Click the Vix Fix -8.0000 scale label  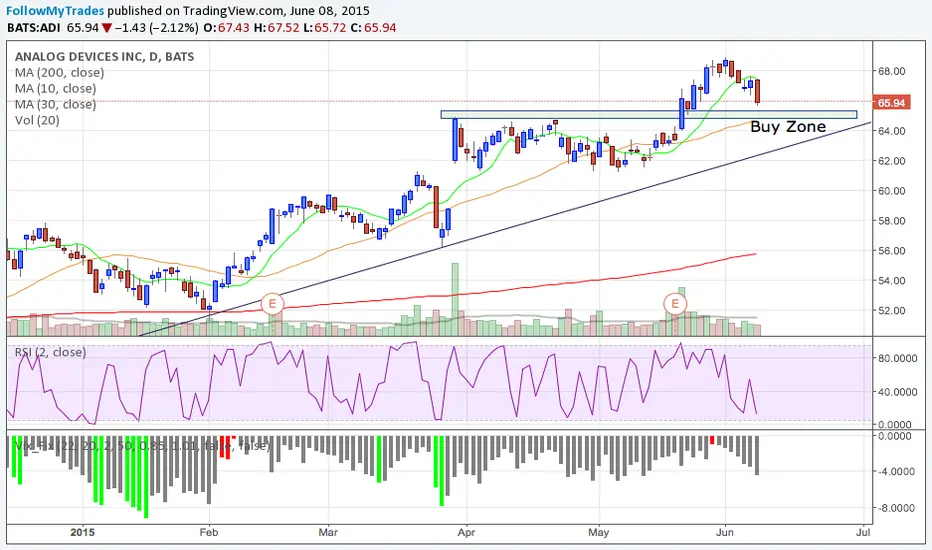896,508
